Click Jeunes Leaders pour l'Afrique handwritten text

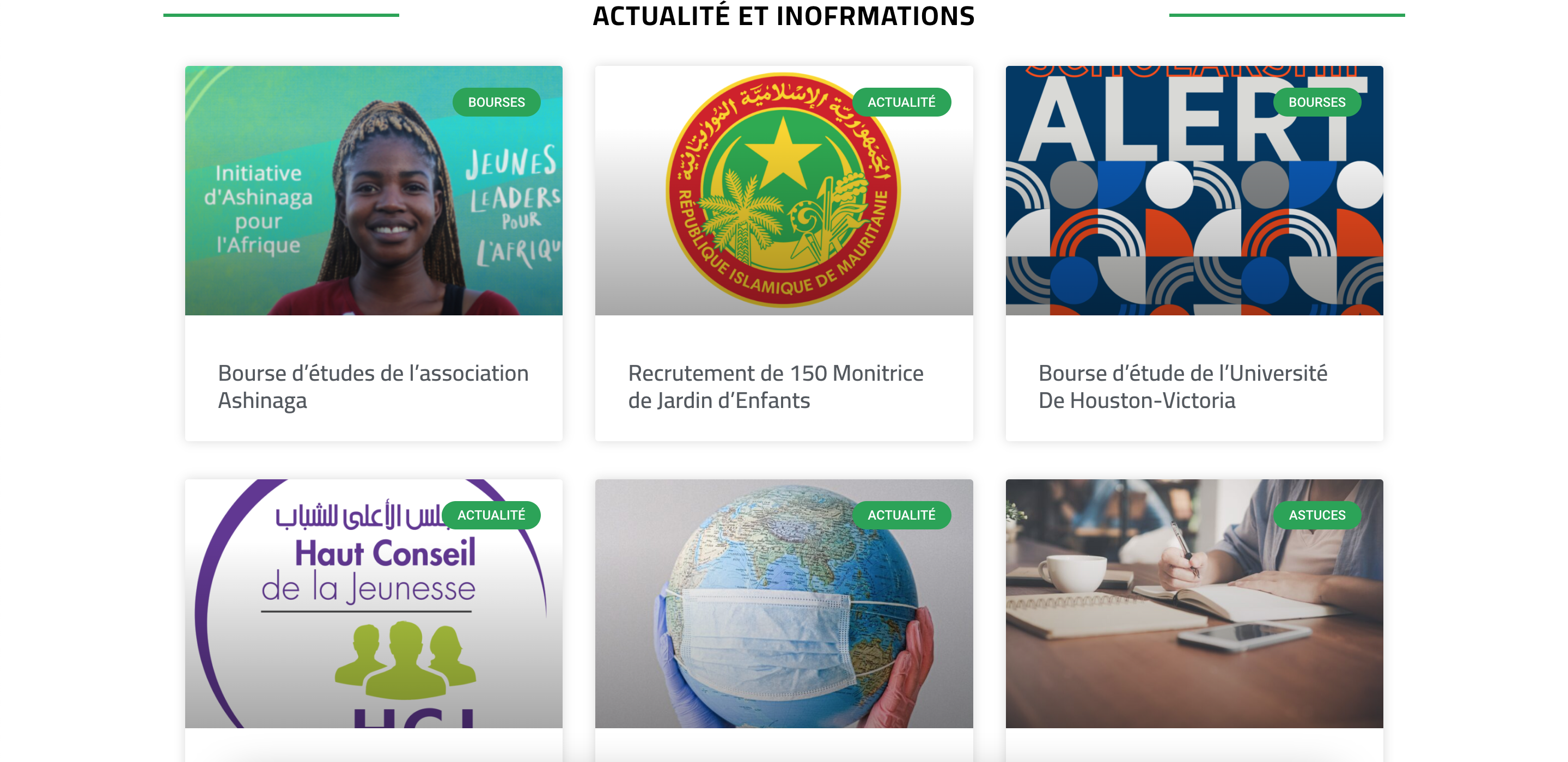point(513,206)
